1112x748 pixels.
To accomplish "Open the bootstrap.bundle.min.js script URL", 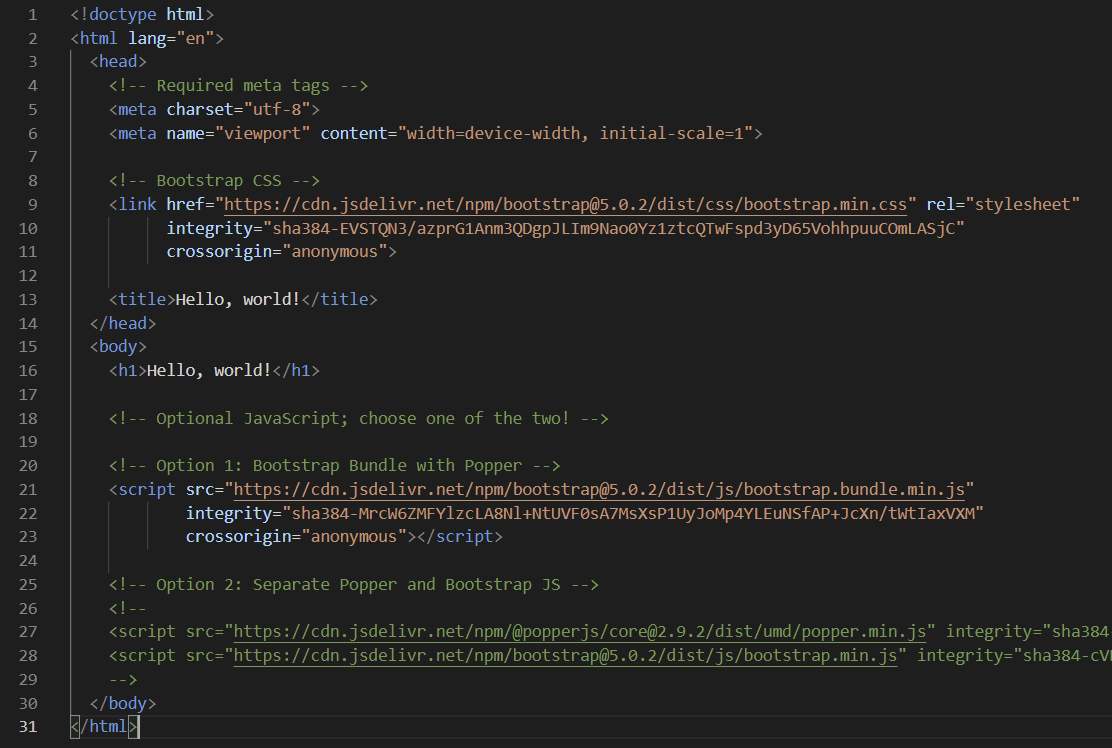I will click(x=598, y=490).
